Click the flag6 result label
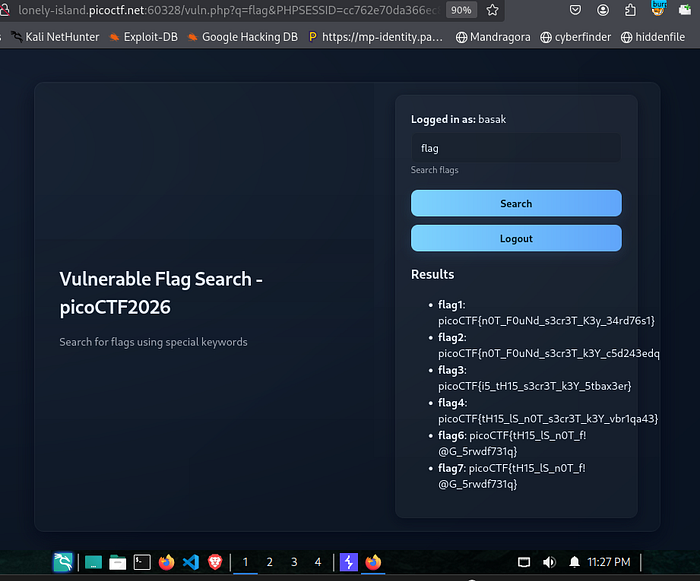The height and width of the screenshot is (581, 700). tap(452, 435)
